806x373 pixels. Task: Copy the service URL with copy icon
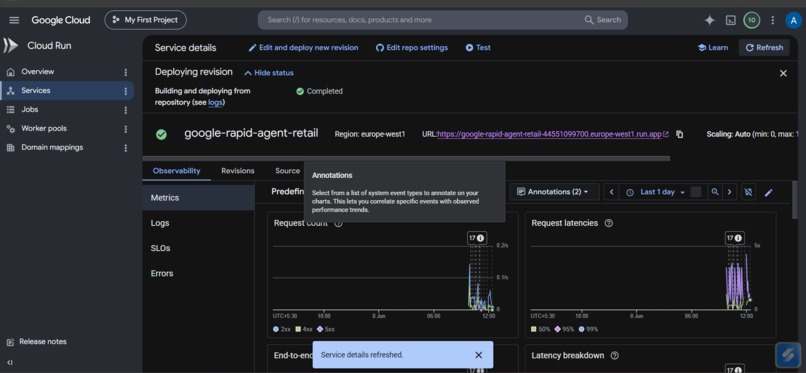680,134
